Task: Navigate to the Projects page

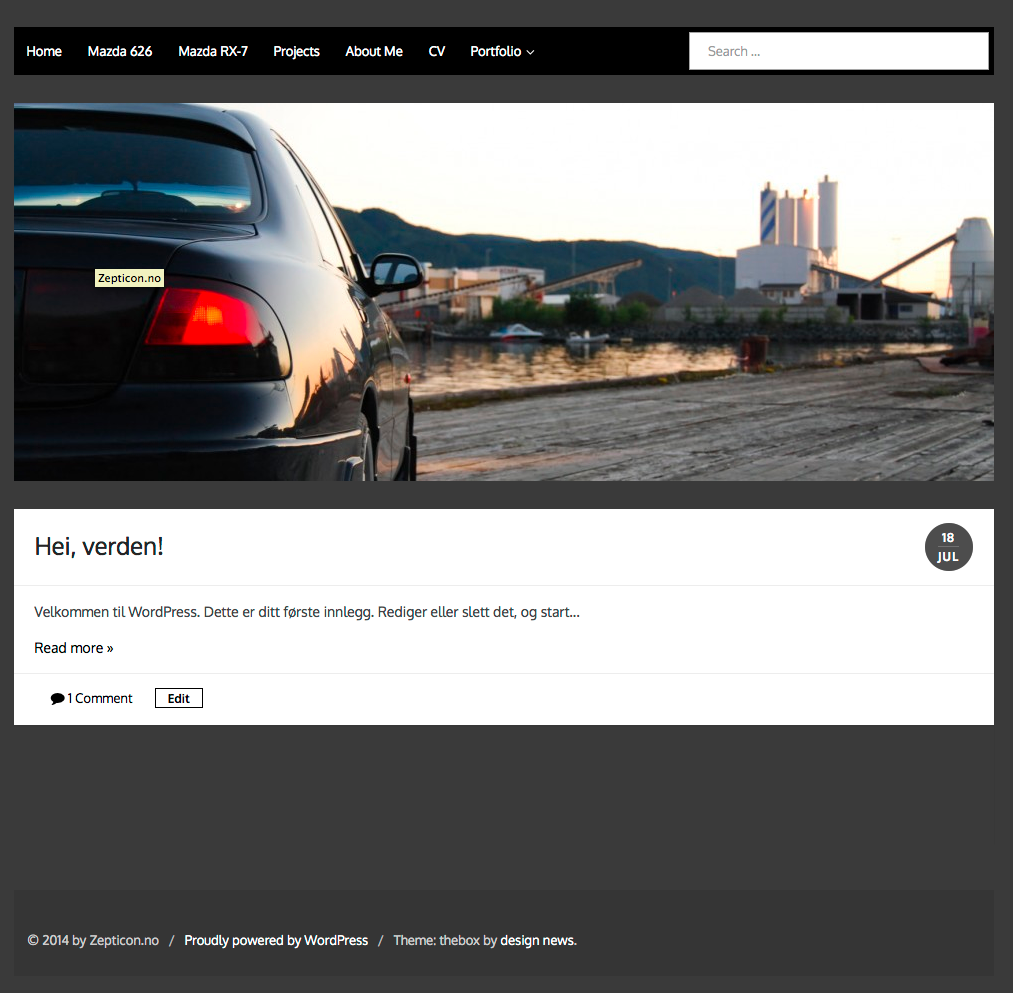Action: point(296,51)
